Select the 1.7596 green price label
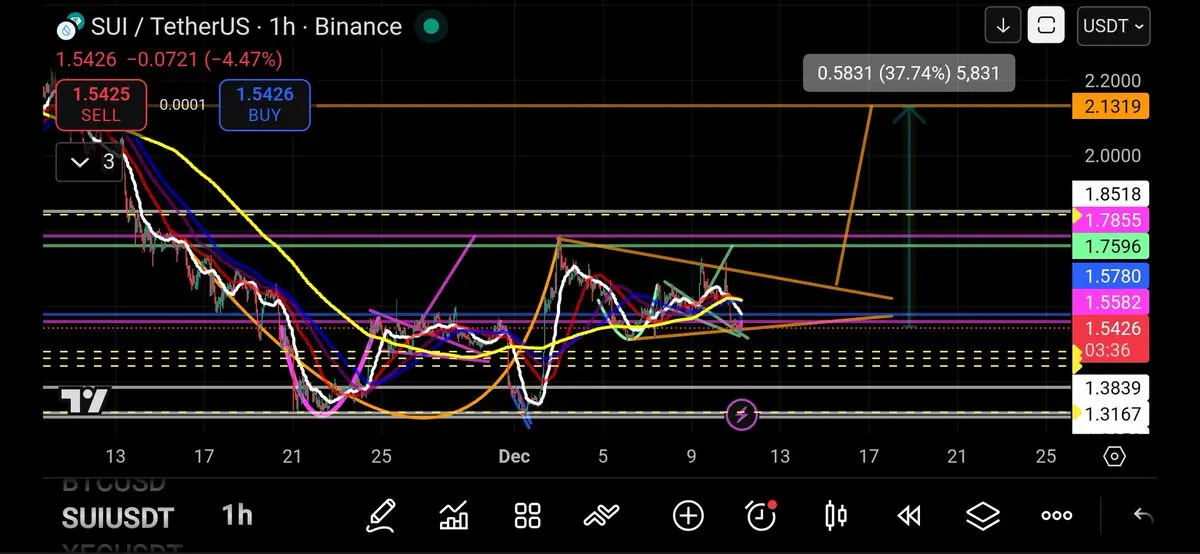This screenshot has height=554, width=1200. click(x=1109, y=246)
